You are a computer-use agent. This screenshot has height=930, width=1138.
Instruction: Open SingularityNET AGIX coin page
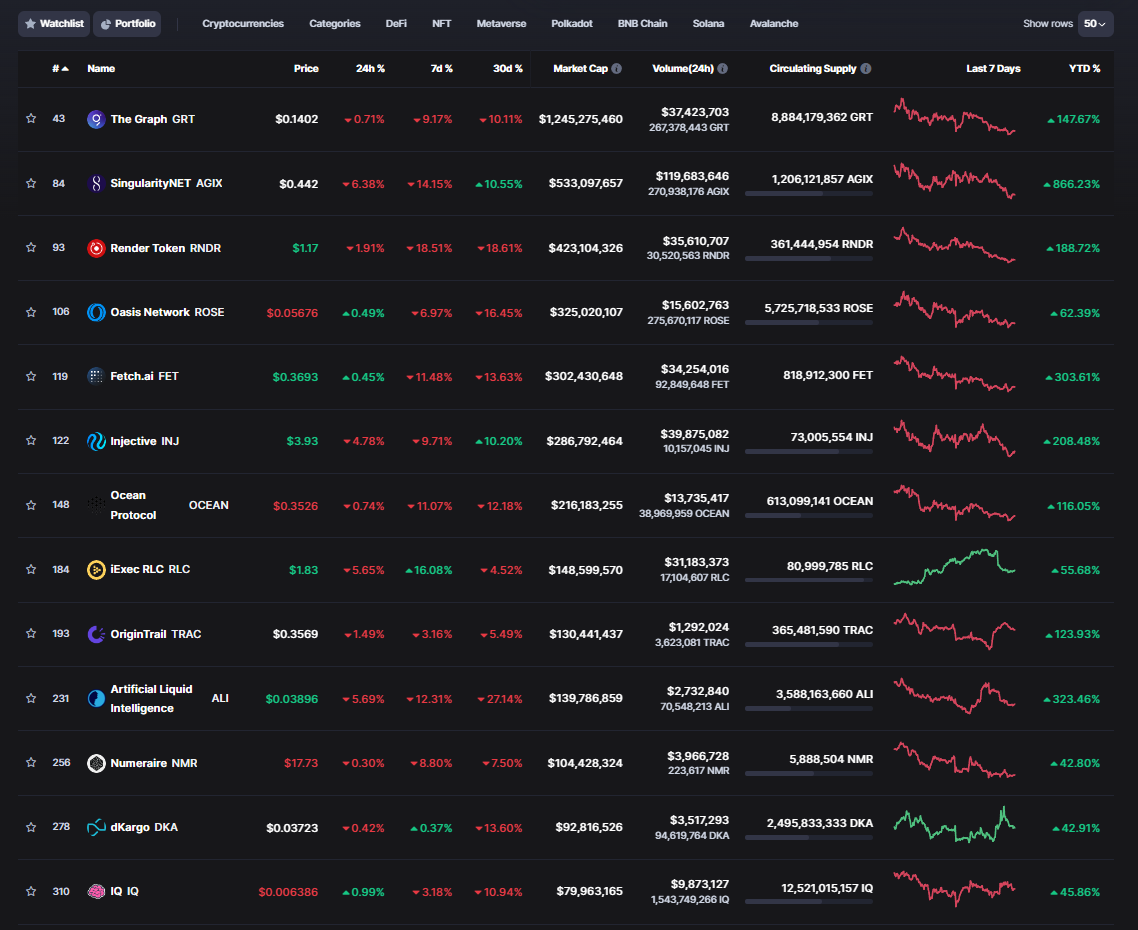166,184
